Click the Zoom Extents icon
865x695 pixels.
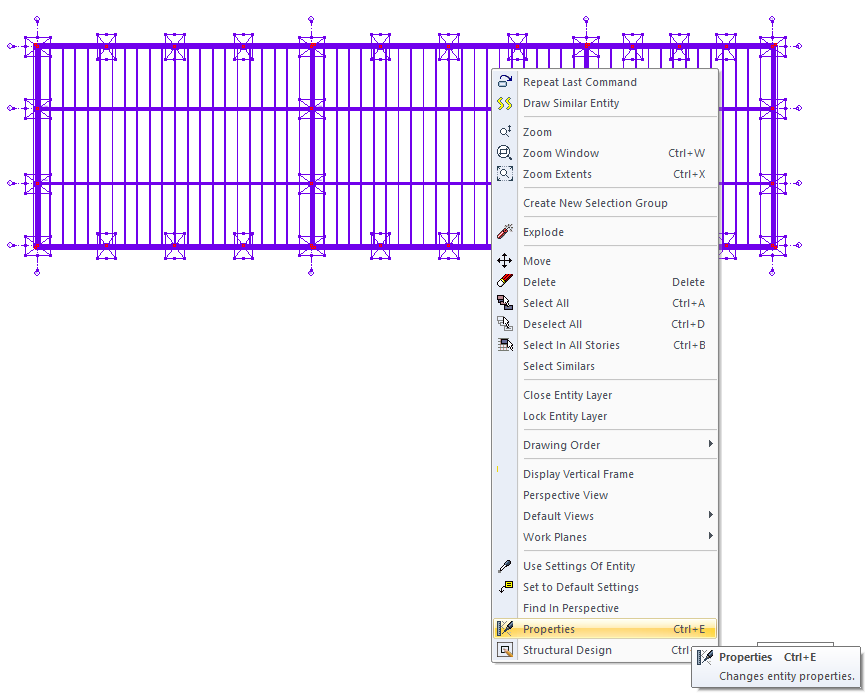pyautogui.click(x=505, y=174)
